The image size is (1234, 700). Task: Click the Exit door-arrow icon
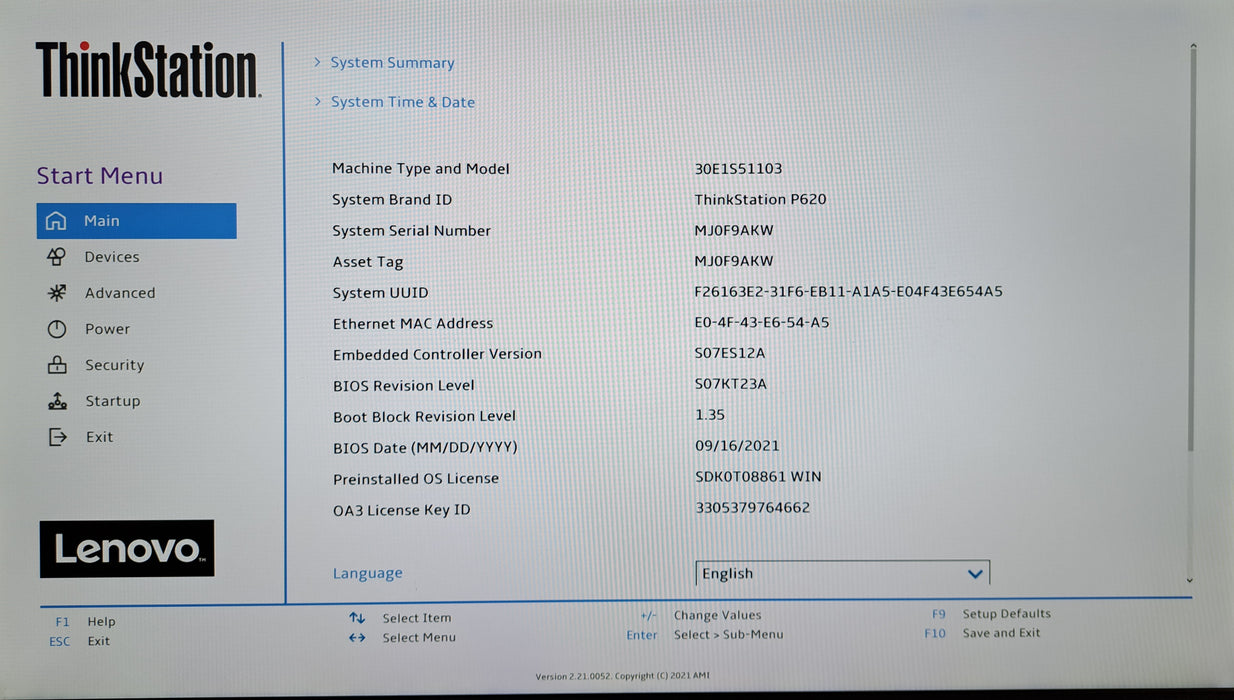tap(57, 437)
